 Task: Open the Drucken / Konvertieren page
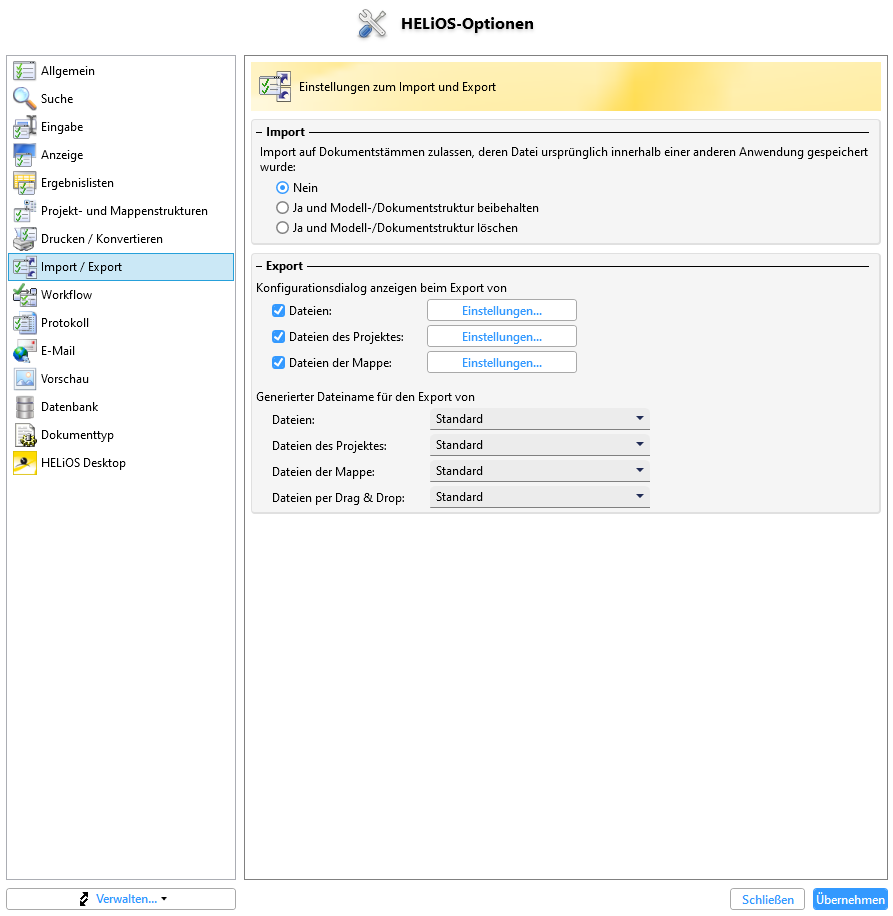click(x=121, y=239)
